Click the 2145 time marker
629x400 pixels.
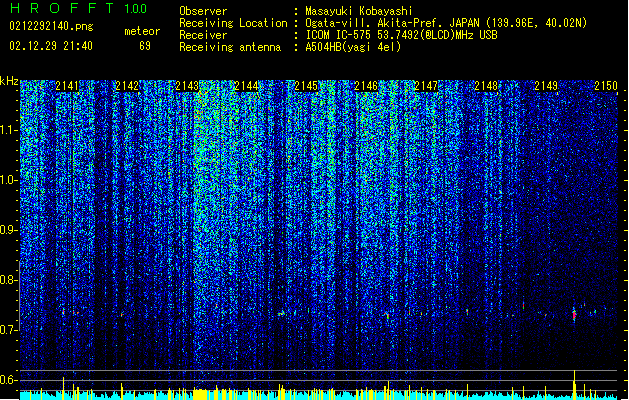[306, 86]
